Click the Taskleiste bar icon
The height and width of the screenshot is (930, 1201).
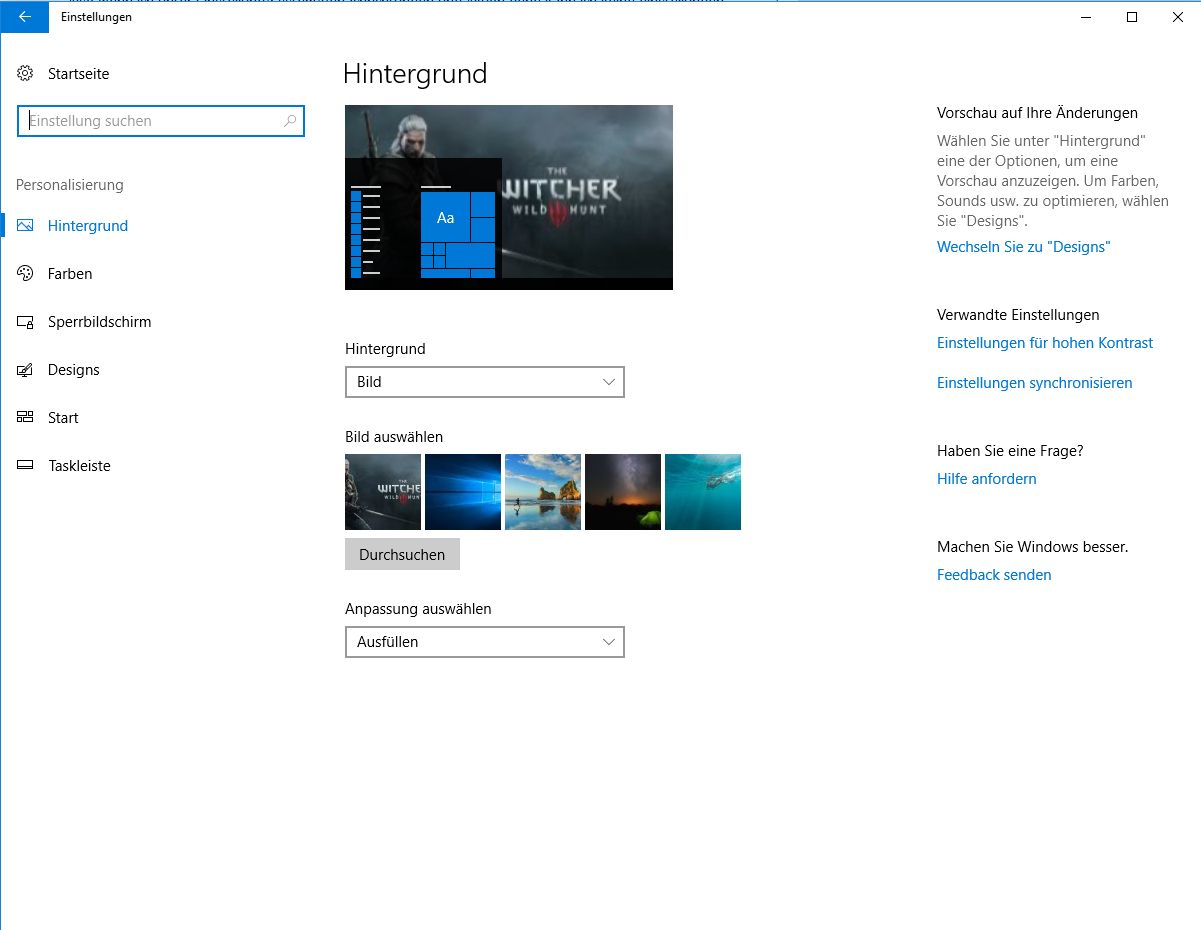25,466
